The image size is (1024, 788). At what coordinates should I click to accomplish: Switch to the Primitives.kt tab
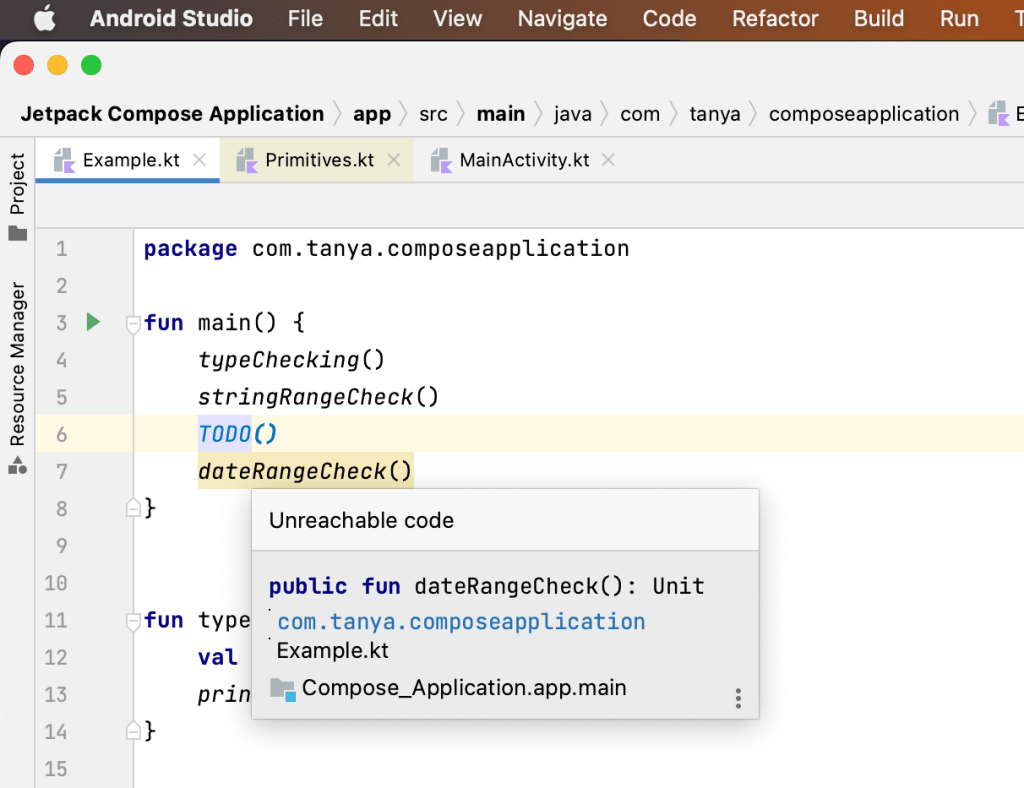pyautogui.click(x=319, y=160)
